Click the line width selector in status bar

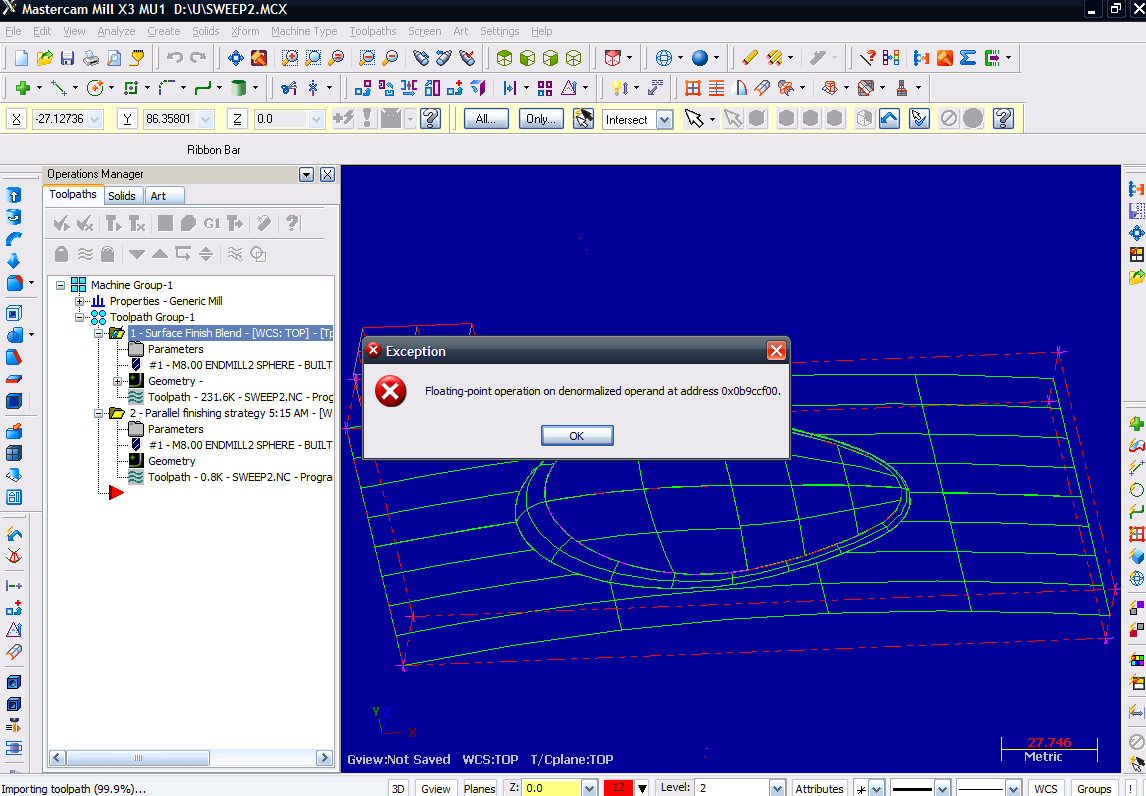tap(989, 788)
